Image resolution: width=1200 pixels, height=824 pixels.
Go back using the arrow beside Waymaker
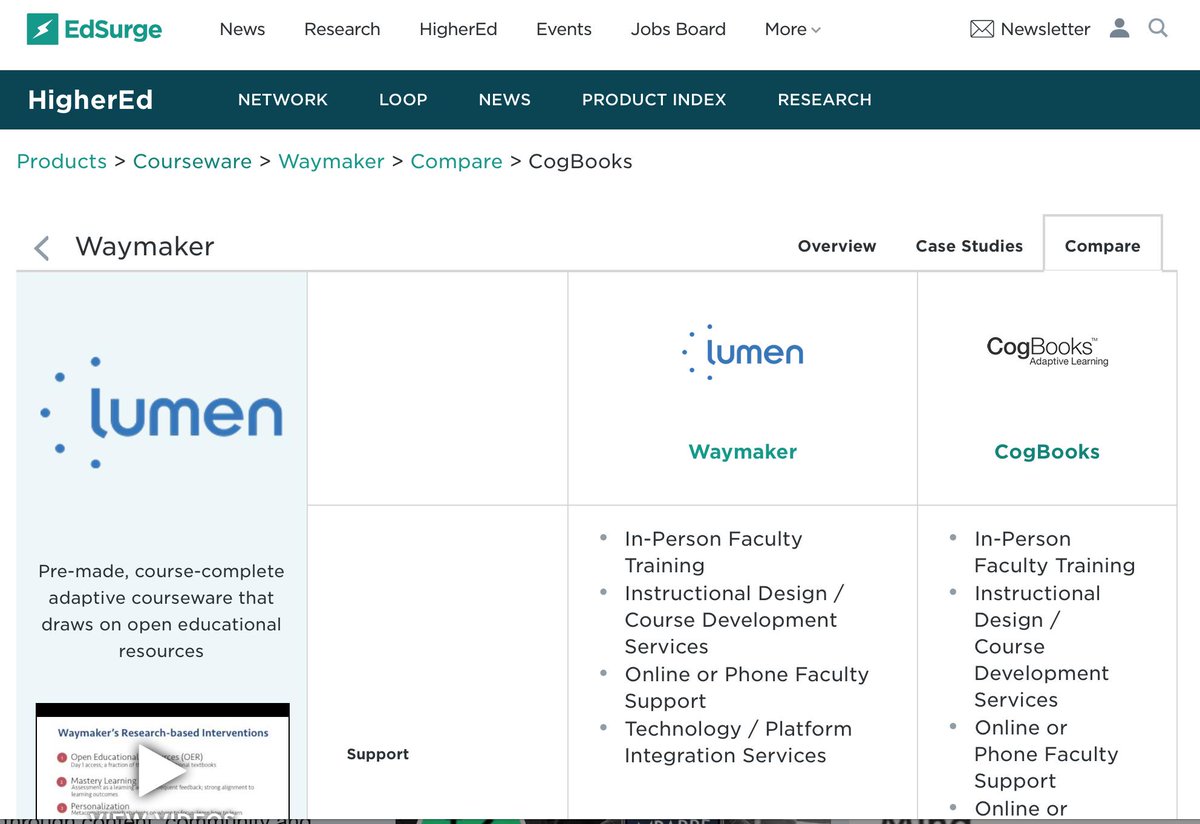(41, 247)
